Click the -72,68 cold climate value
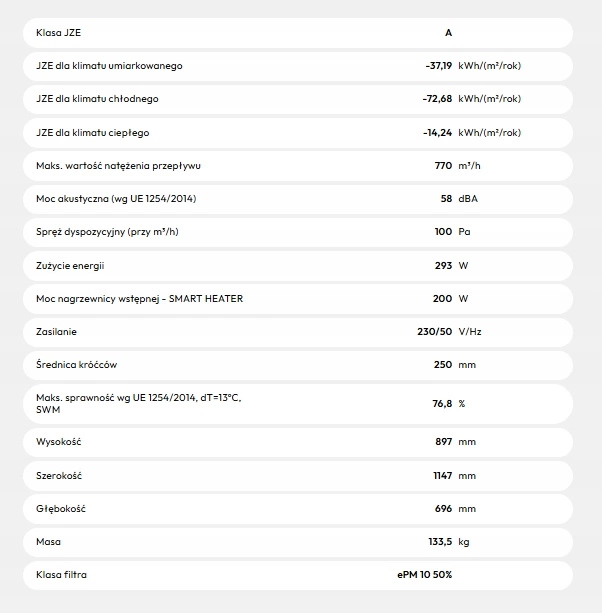The image size is (602, 613). (437, 99)
